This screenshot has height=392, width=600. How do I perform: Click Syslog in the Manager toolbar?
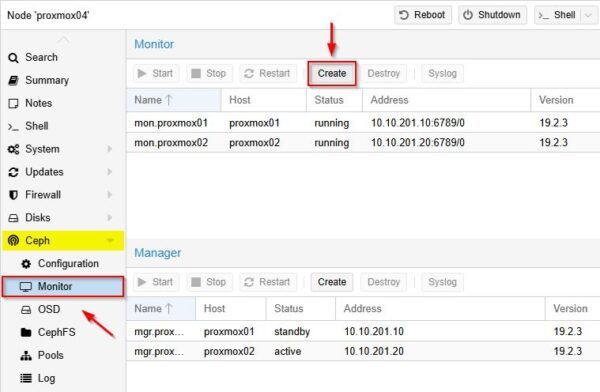(442, 282)
